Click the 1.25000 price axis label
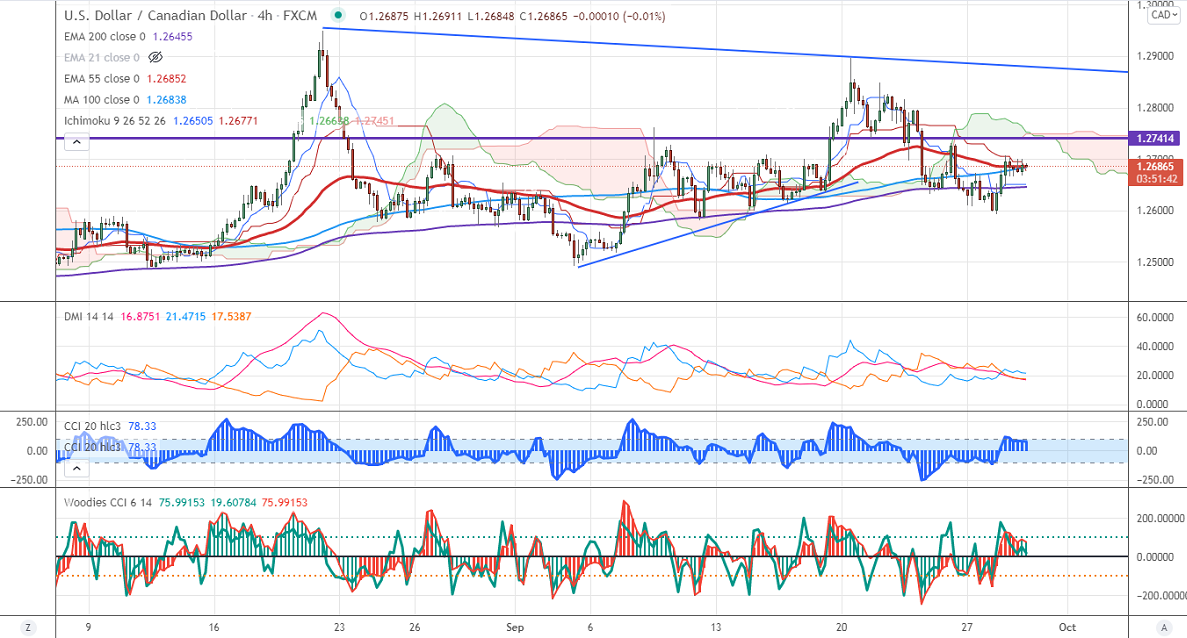Image resolution: width=1187 pixels, height=638 pixels. (1155, 263)
